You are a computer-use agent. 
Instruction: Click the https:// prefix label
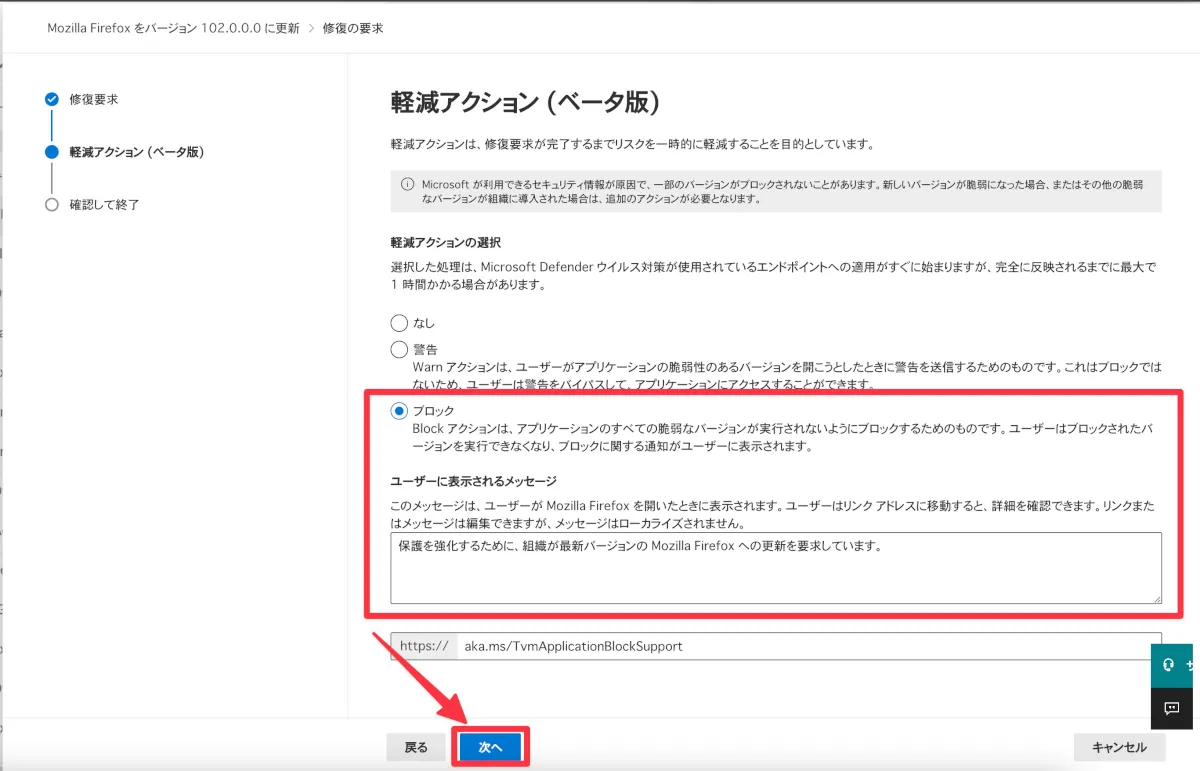[424, 646]
